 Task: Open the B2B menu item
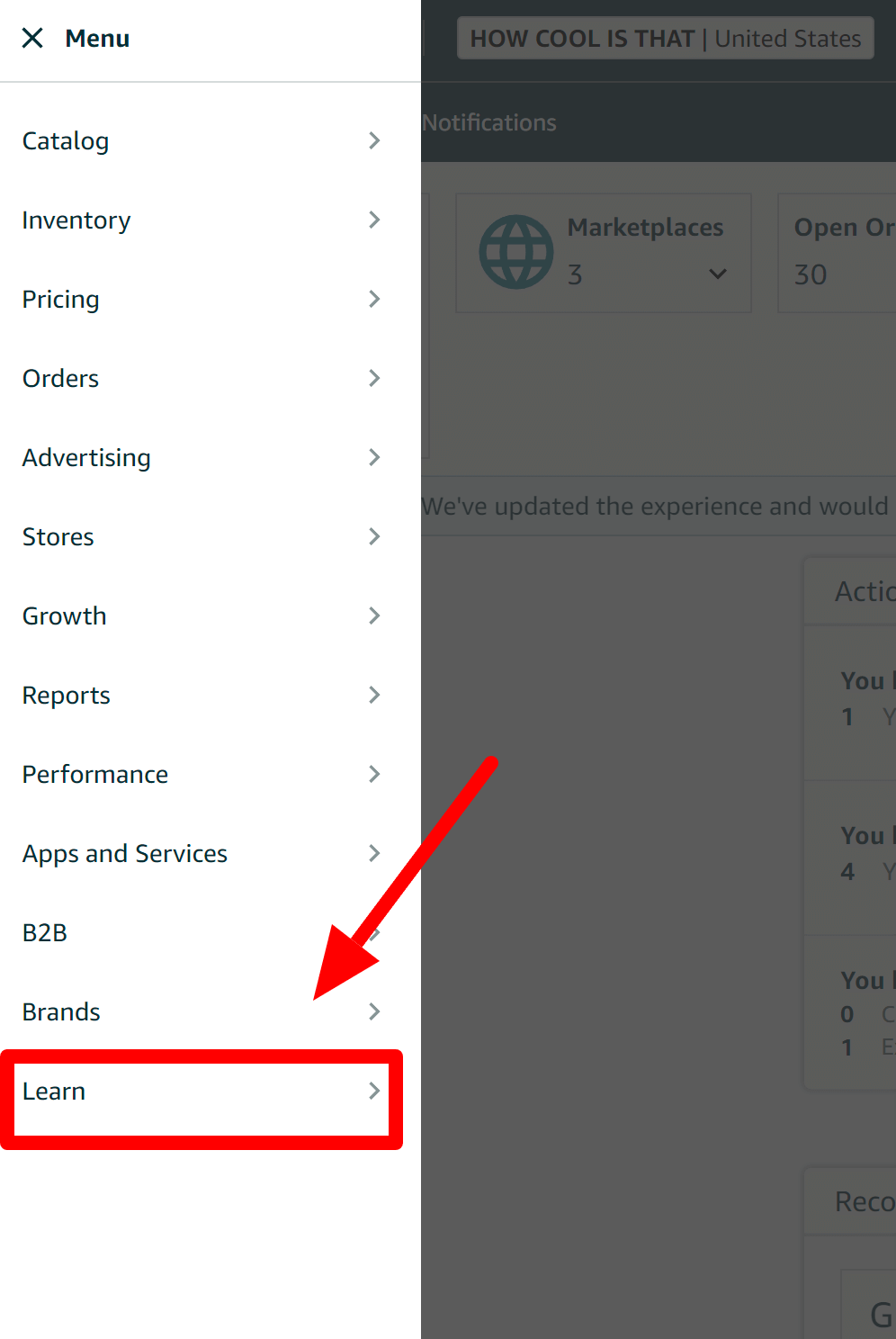coord(45,932)
